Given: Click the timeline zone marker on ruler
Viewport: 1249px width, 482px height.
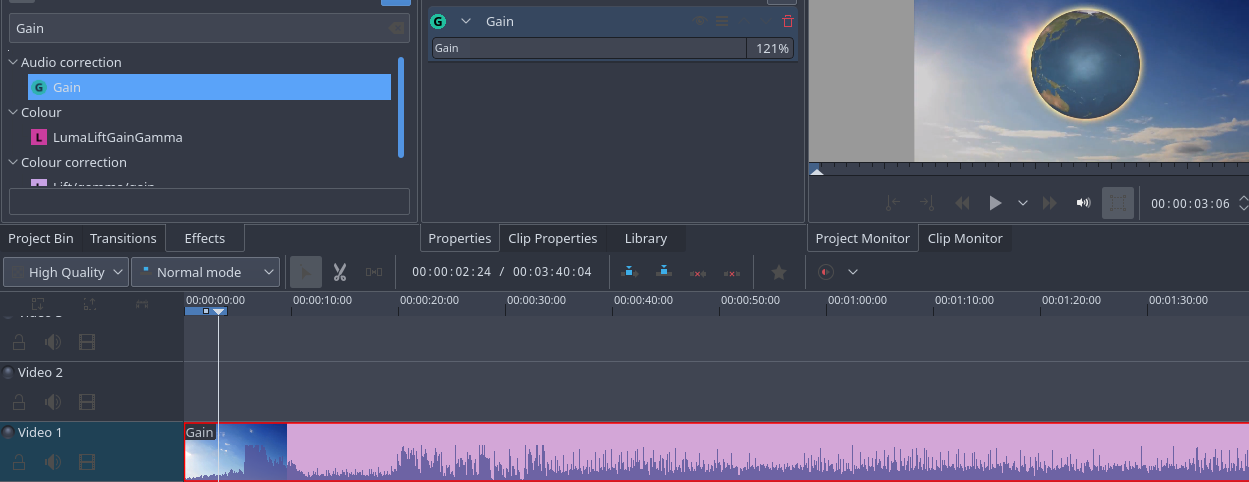Looking at the screenshot, I should click(x=206, y=312).
